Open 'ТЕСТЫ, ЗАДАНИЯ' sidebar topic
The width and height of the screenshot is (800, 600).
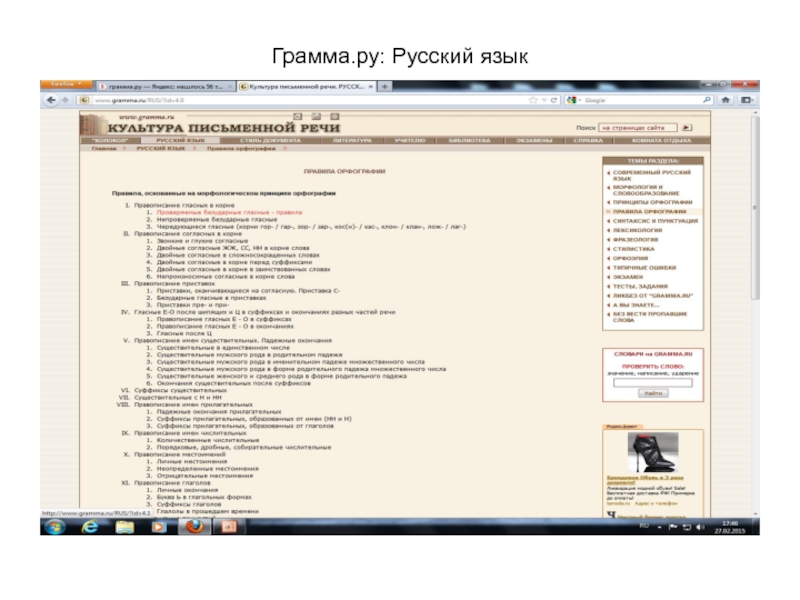click(x=640, y=286)
